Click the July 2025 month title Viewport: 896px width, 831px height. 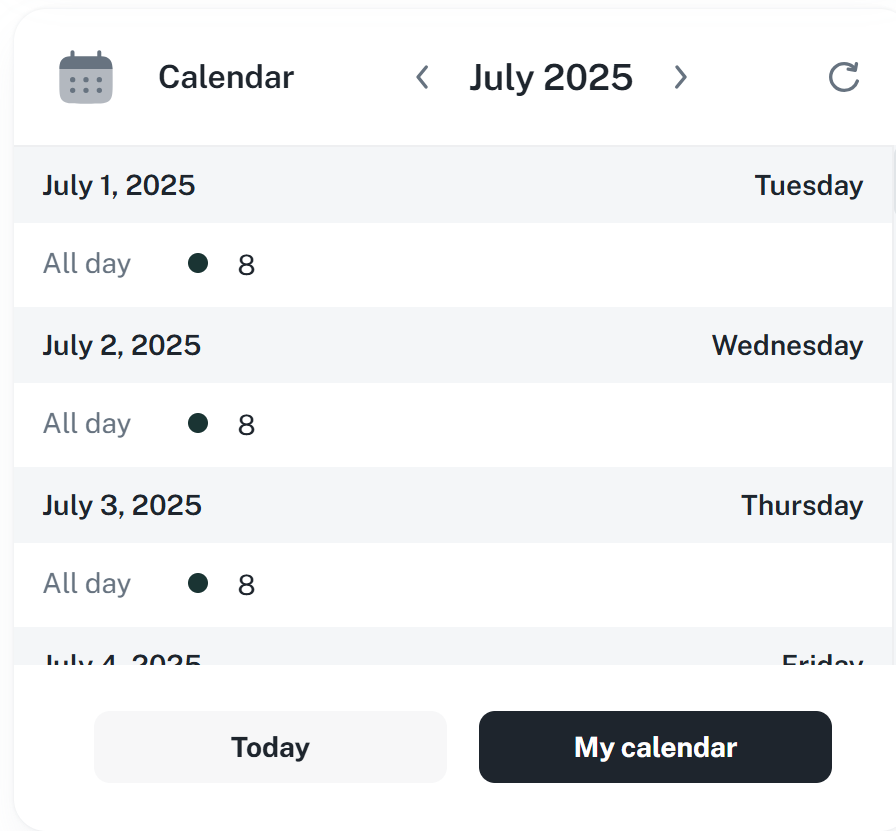pos(551,77)
